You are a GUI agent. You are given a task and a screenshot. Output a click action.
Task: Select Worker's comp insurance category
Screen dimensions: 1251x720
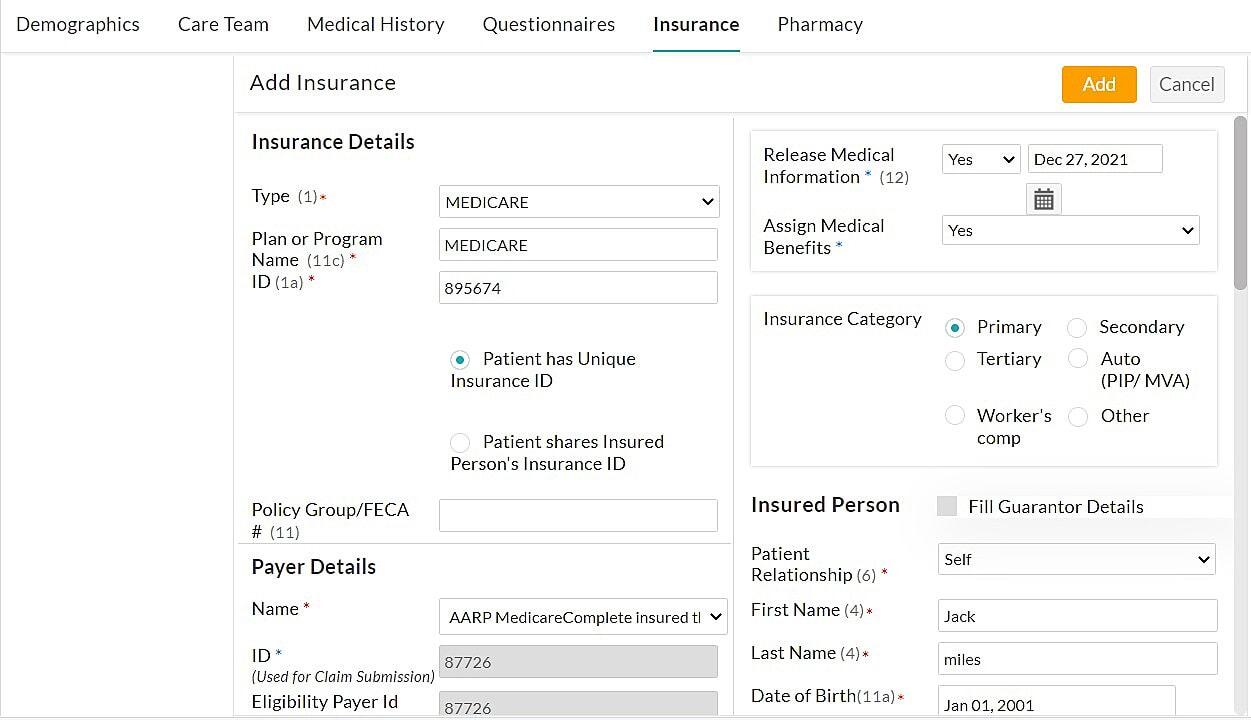click(x=955, y=415)
